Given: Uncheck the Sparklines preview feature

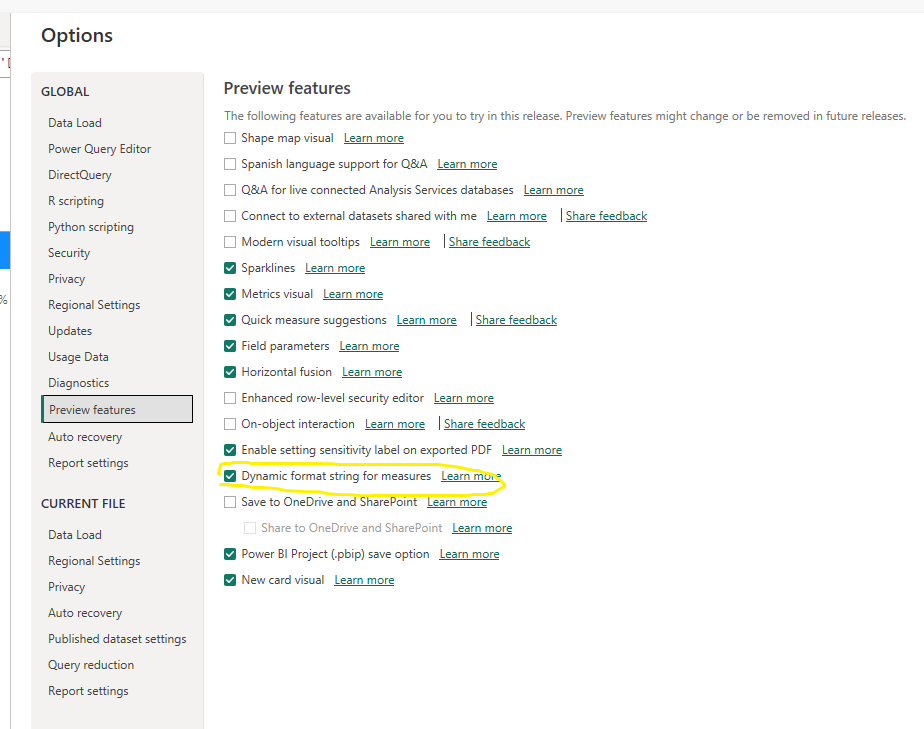Looking at the screenshot, I should (x=230, y=268).
